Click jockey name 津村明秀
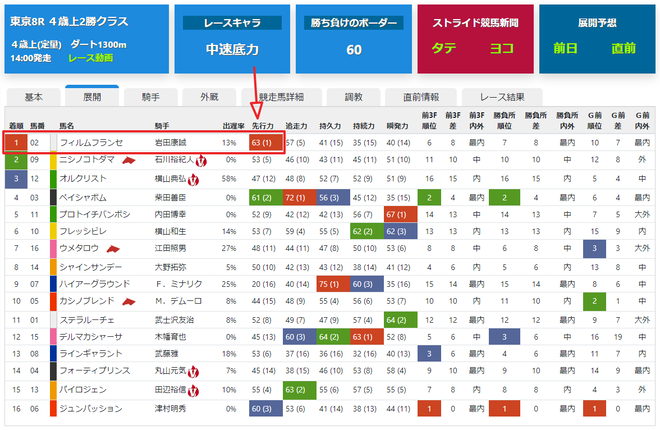 (x=170, y=409)
